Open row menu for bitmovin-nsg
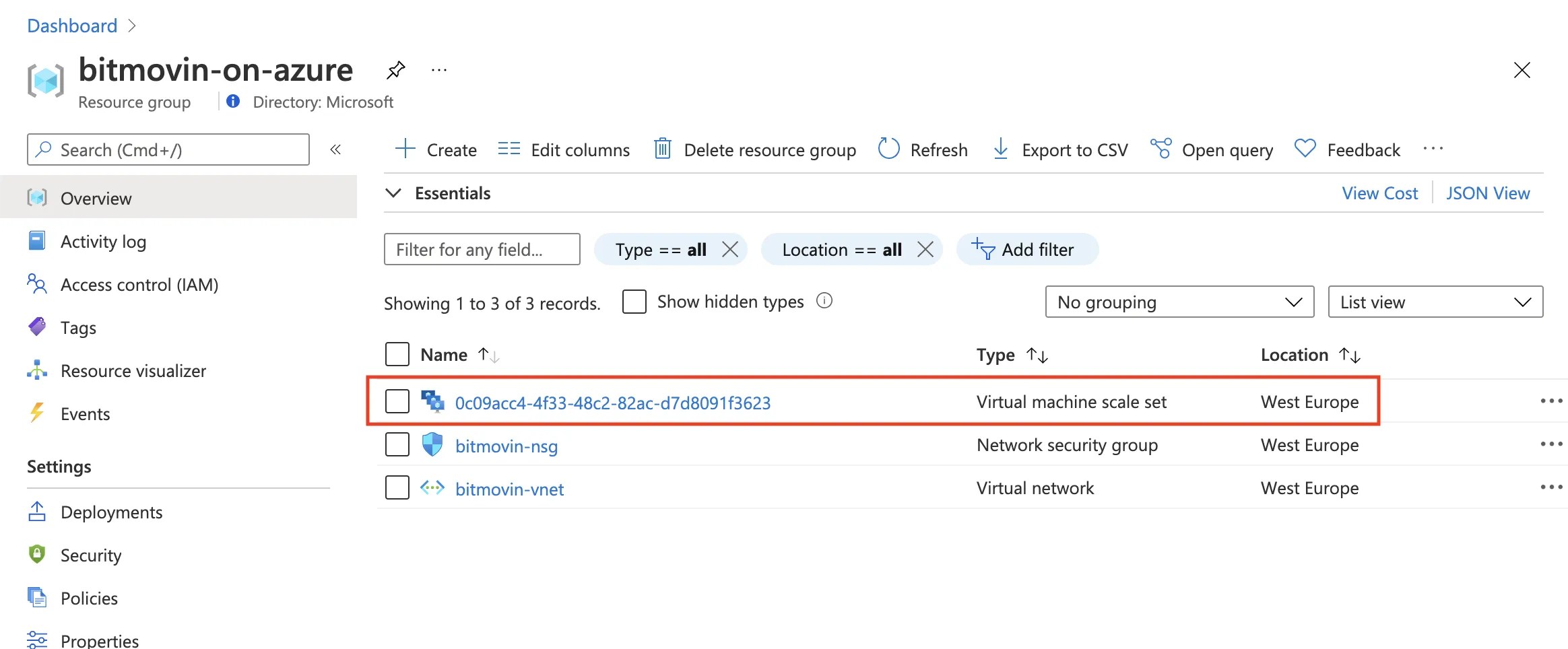The image size is (1568, 649). pyautogui.click(x=1551, y=444)
